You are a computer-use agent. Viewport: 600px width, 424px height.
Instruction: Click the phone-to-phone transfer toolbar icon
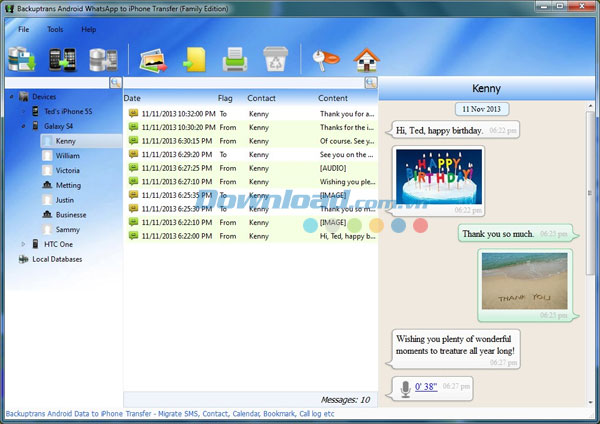[x=62, y=60]
